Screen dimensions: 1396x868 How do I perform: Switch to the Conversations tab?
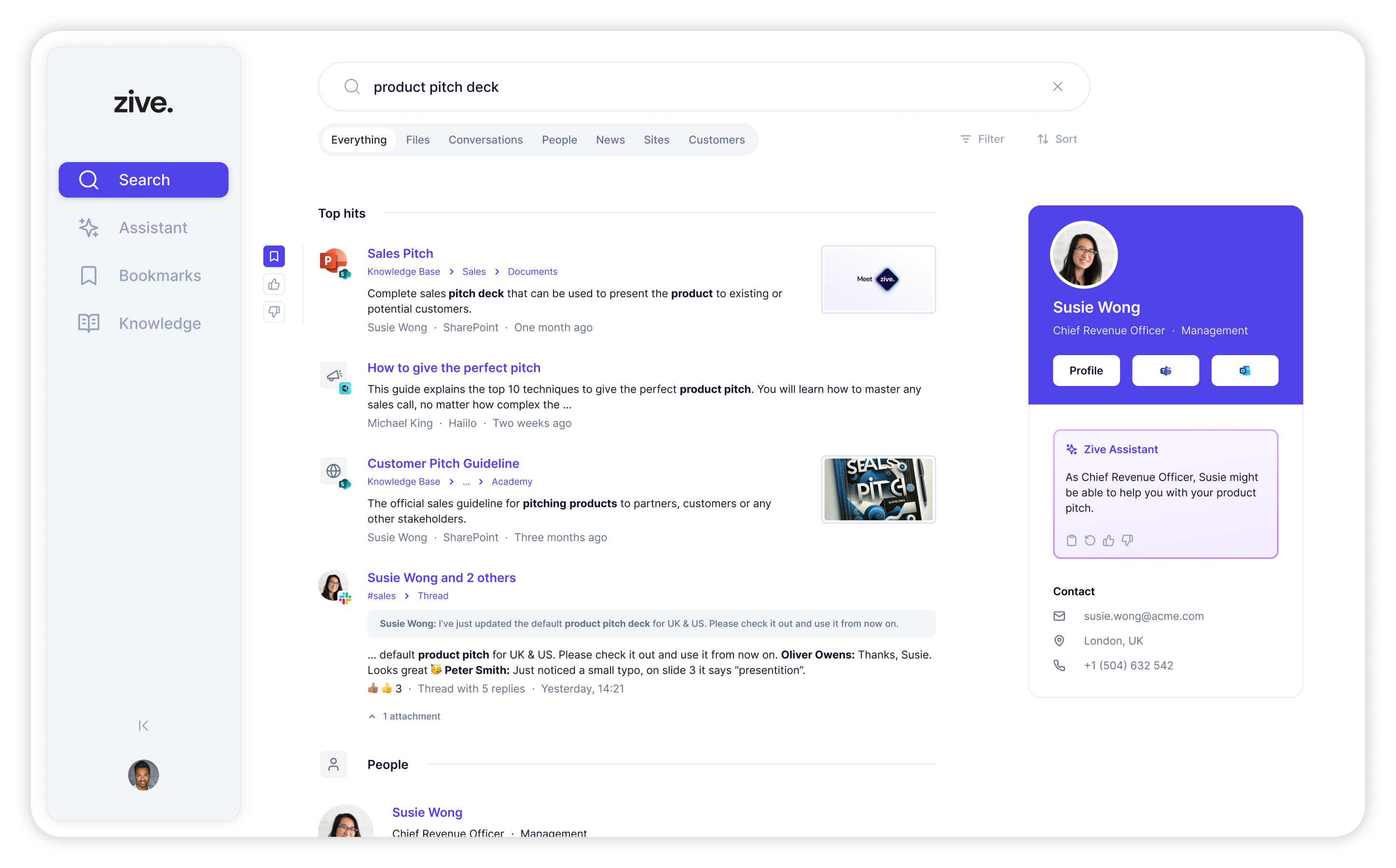pos(485,139)
